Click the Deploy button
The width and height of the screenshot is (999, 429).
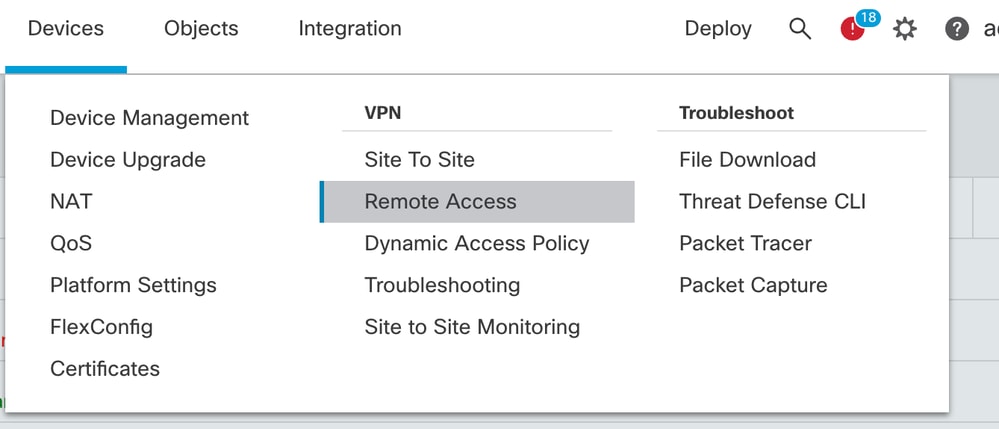click(718, 29)
